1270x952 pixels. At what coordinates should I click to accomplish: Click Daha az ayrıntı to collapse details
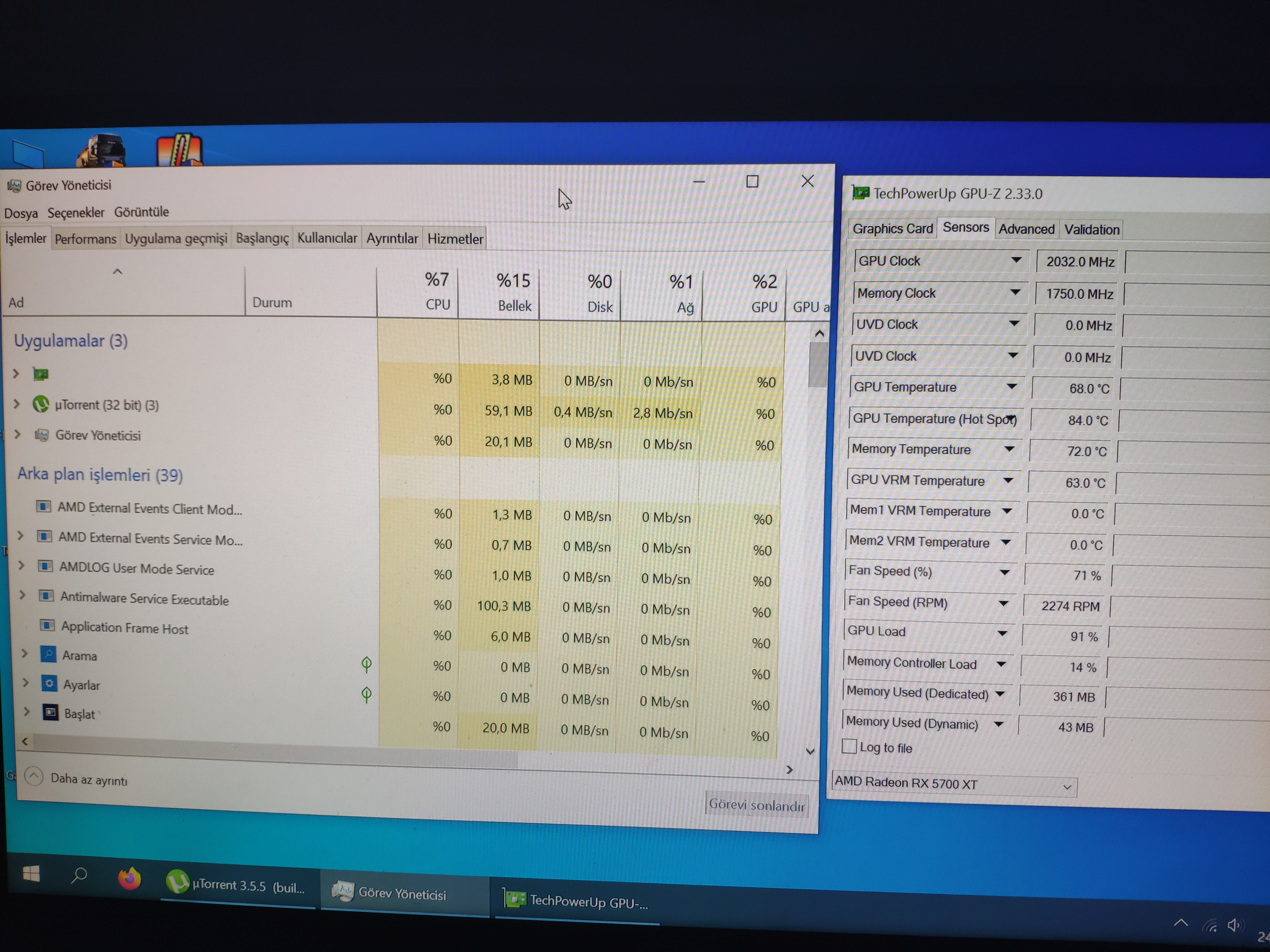point(76,778)
